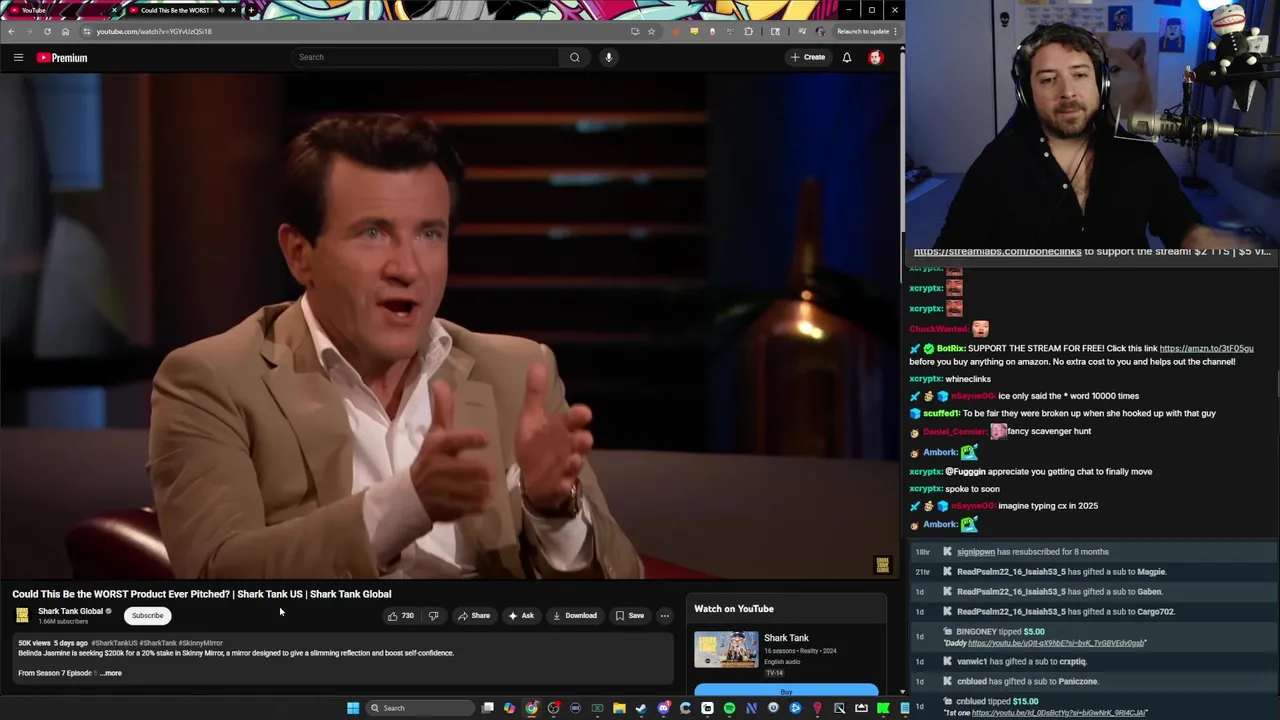Image resolution: width=1280 pixels, height=720 pixels.
Task: Open the YouTube account avatar menu
Action: click(876, 57)
